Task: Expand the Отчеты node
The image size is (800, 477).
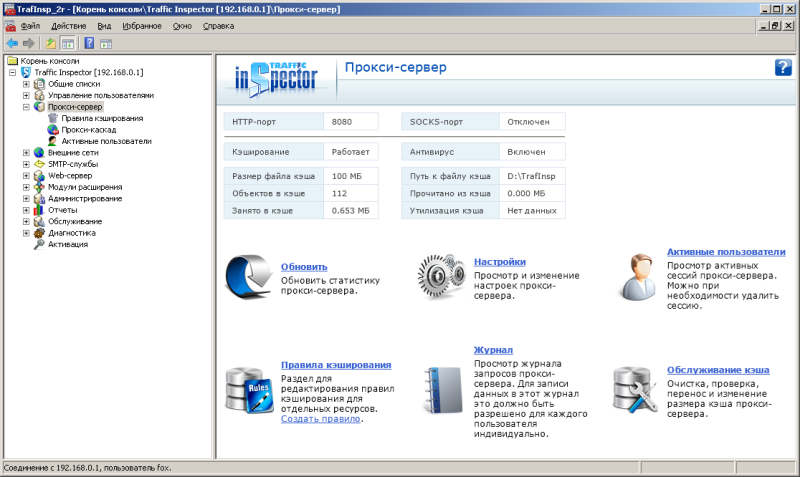Action: pos(26,210)
